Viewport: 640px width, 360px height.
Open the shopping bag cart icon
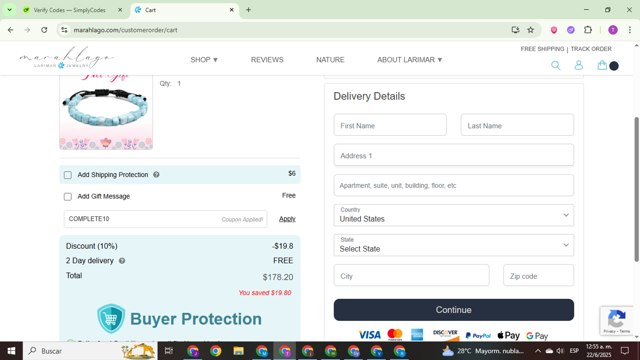pos(602,65)
